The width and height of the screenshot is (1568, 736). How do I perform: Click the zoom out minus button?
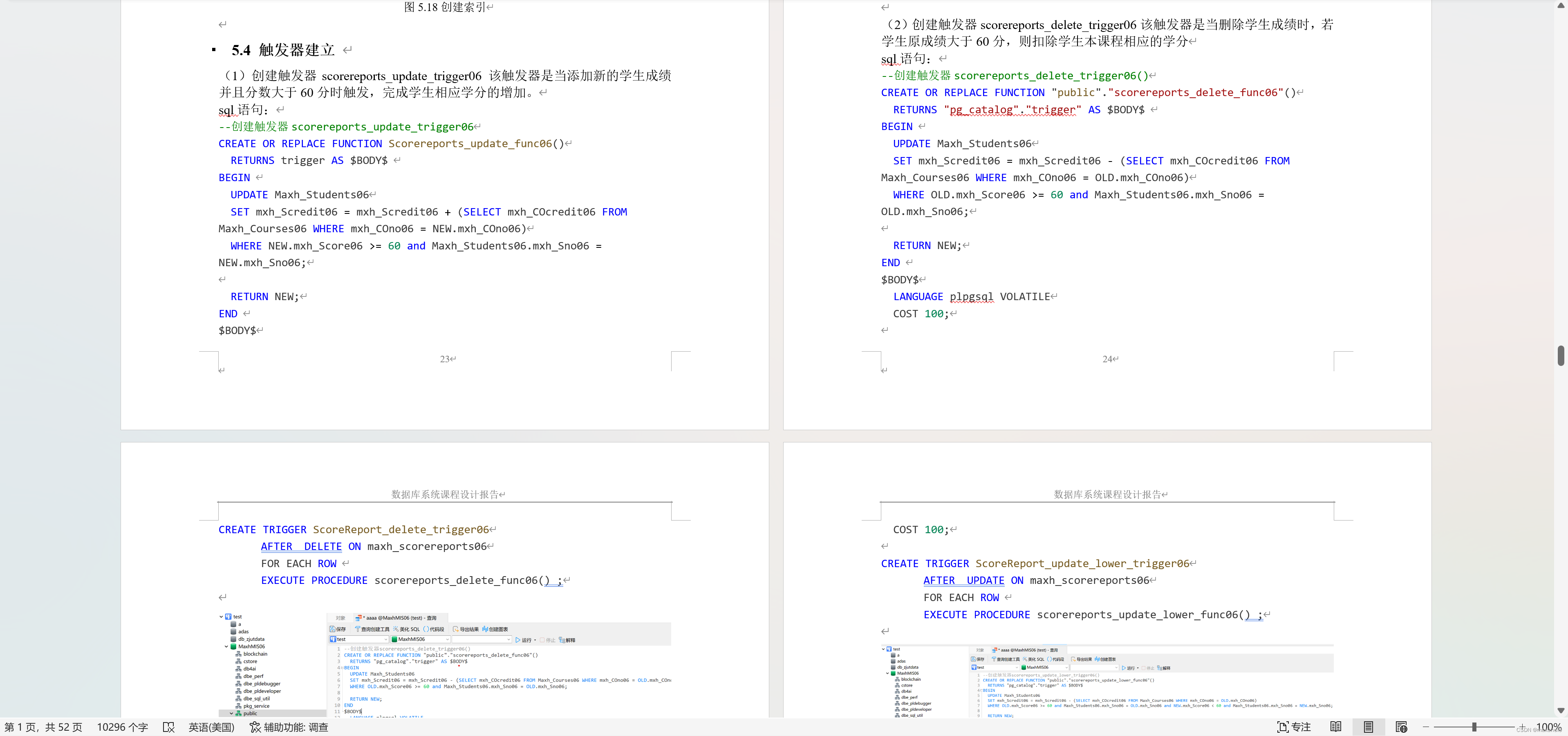[1426, 727]
